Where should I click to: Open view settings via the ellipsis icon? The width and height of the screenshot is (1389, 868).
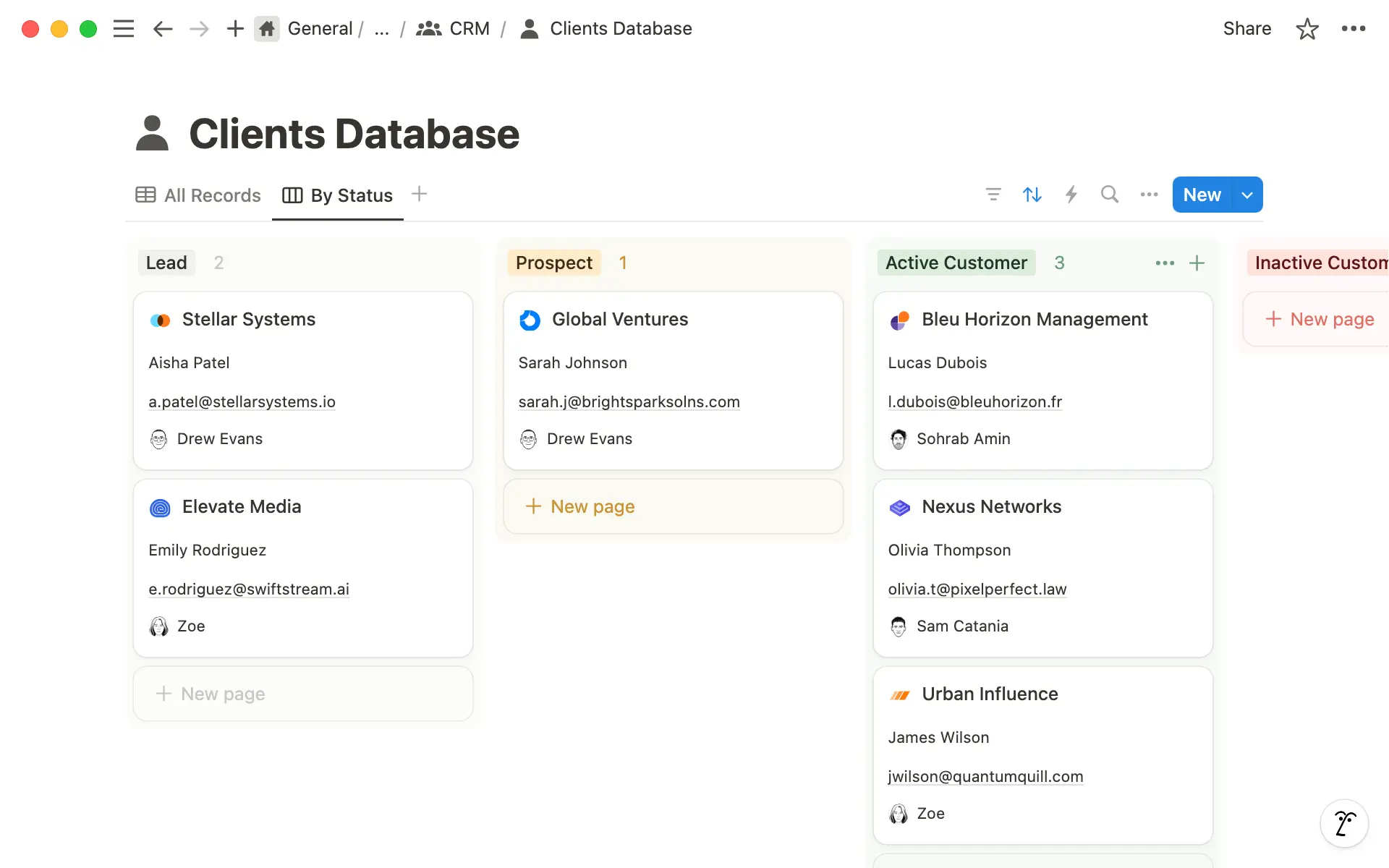coord(1149,194)
